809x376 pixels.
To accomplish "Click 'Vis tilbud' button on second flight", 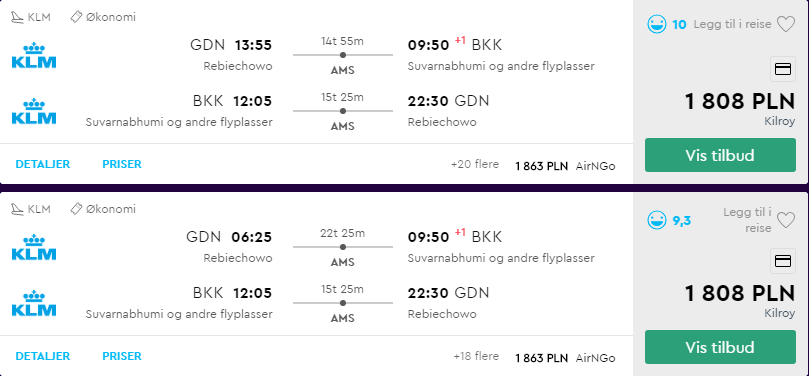I will coord(720,347).
